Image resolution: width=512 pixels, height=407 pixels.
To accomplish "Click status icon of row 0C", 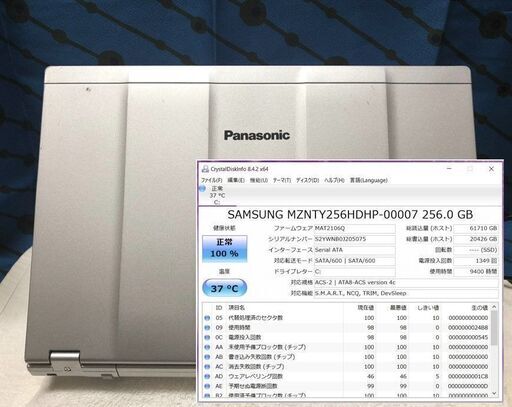I will 207,337.
